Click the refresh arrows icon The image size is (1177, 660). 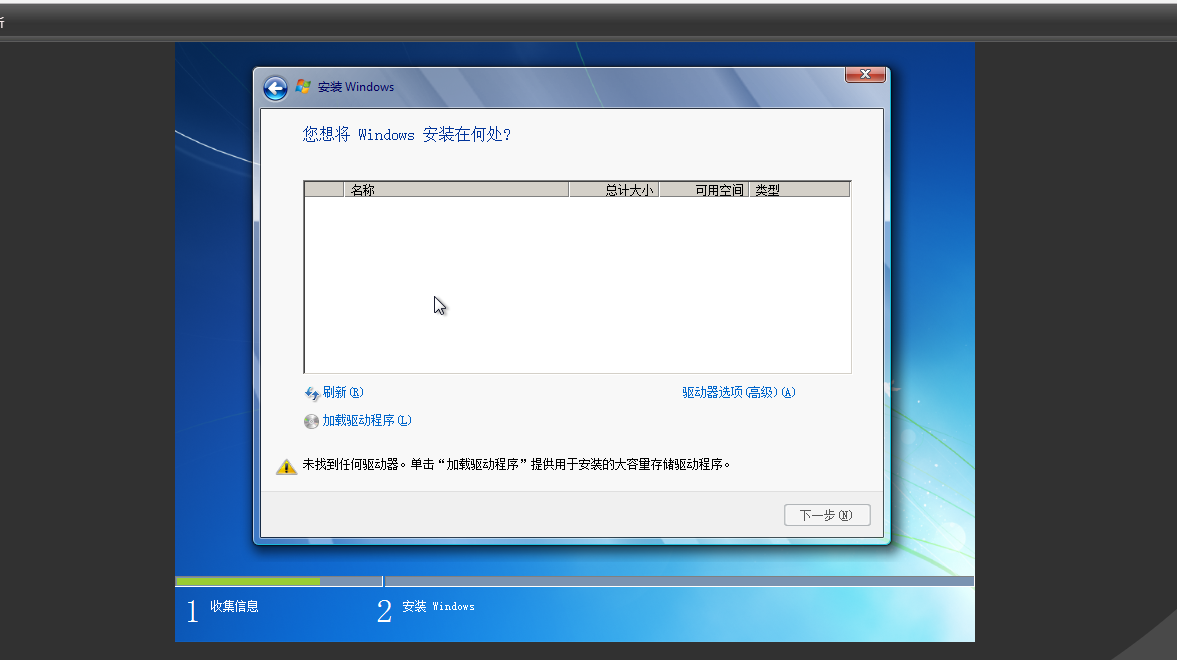pyautogui.click(x=312, y=393)
